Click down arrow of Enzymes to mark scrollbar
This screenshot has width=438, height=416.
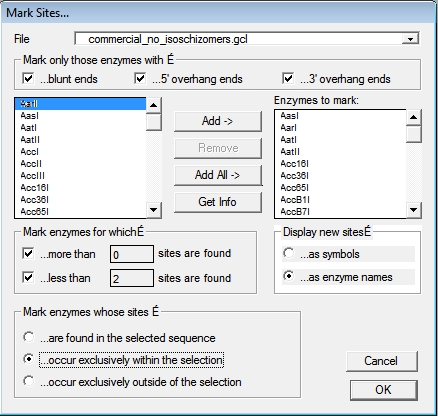tap(414, 210)
